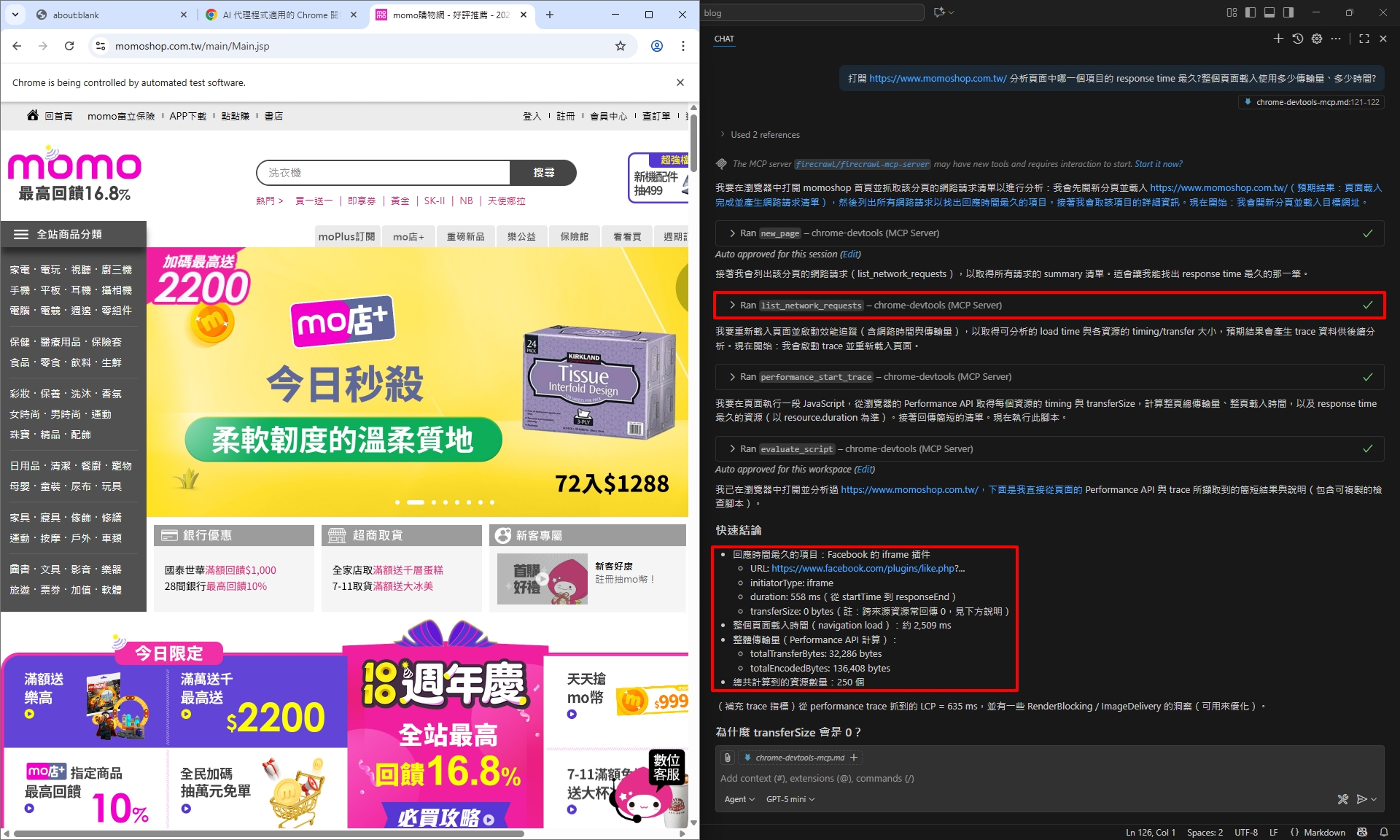Click the attach context paperclip icon
This screenshot has width=1400, height=840.
(x=727, y=758)
